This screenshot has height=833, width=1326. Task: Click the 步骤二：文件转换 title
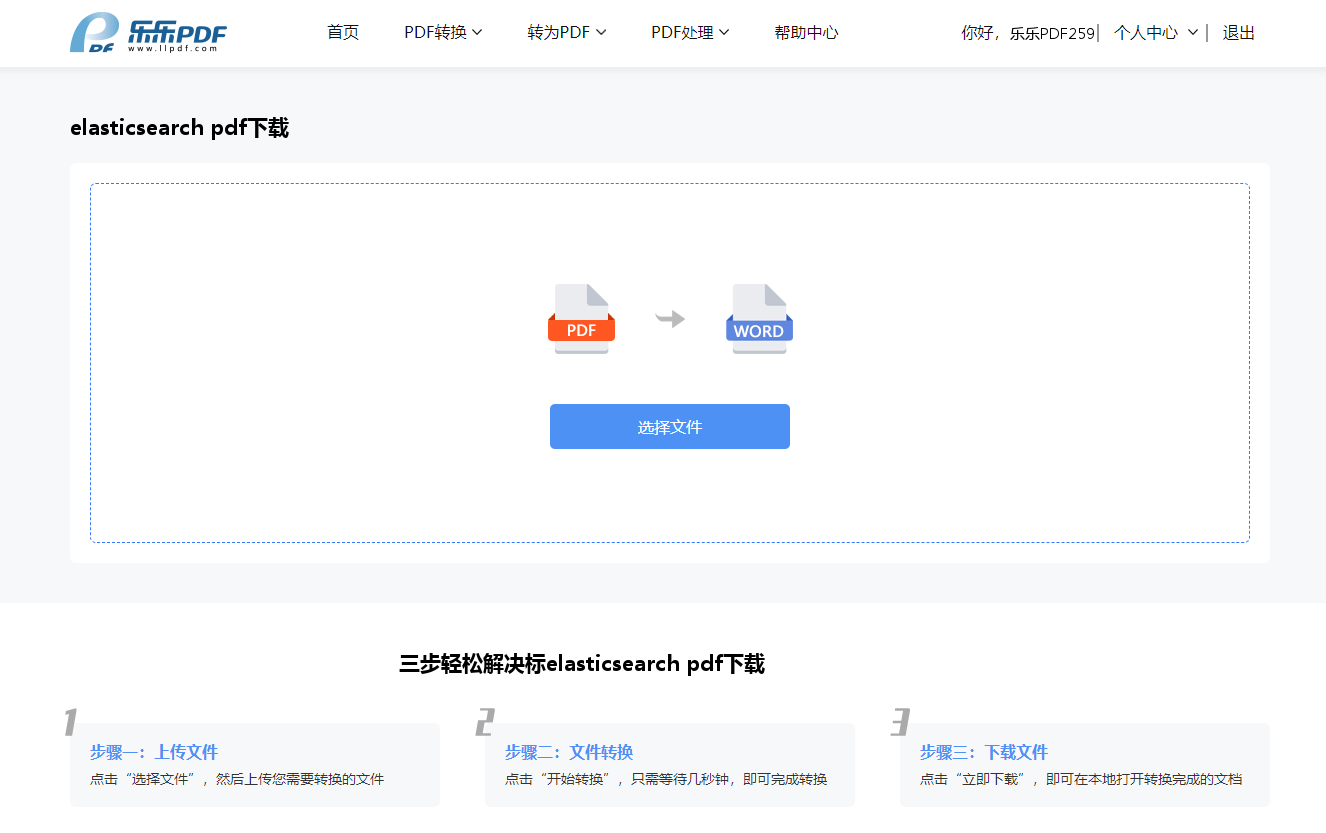click(x=569, y=752)
